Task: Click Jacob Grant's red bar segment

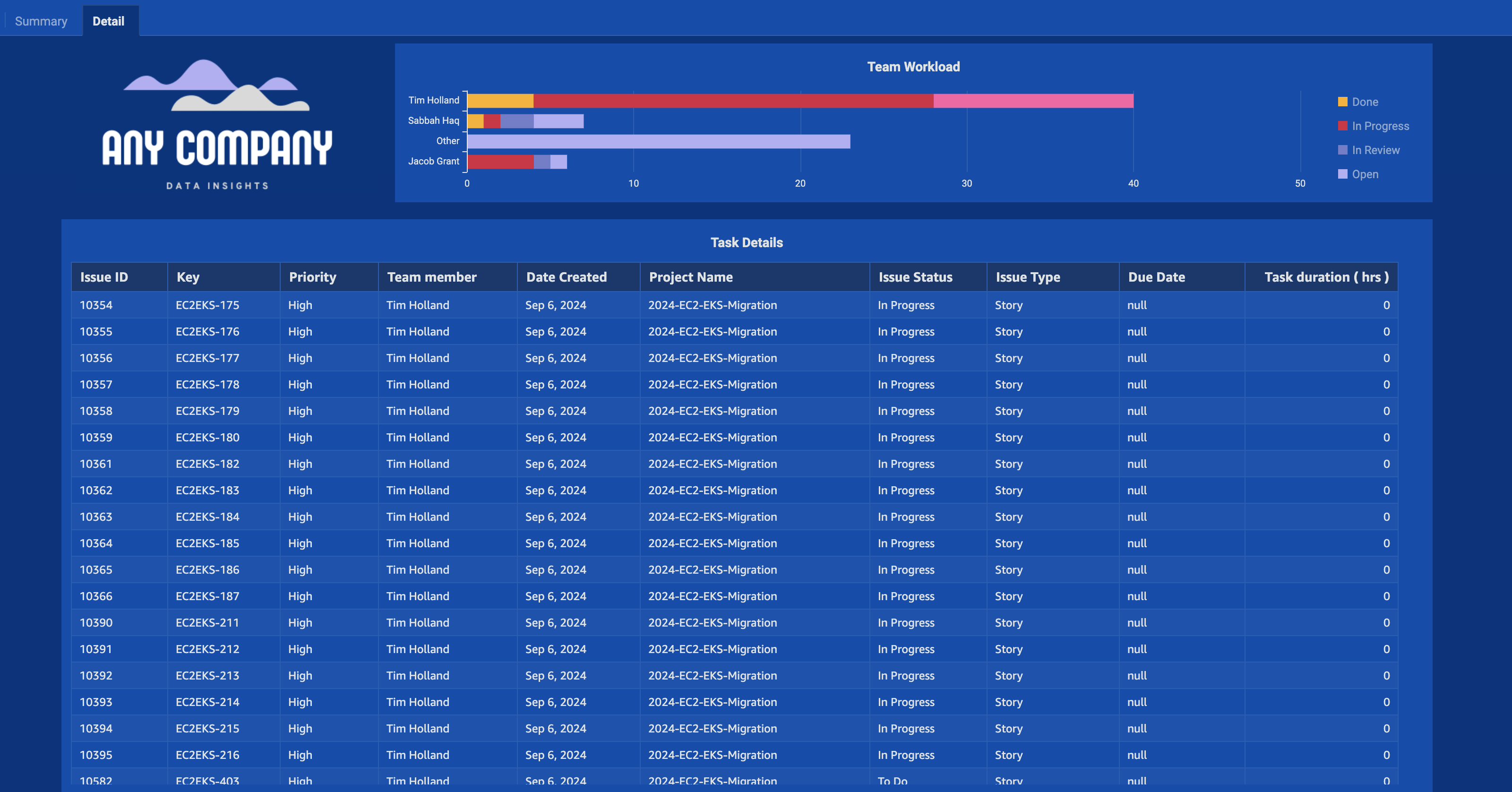Action: [500, 162]
